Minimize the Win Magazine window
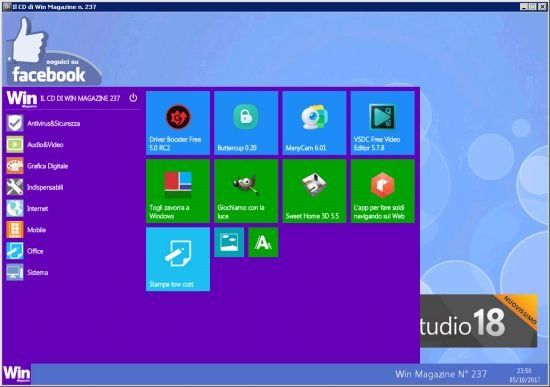Viewport: 550px width, 387px height. point(524,6)
